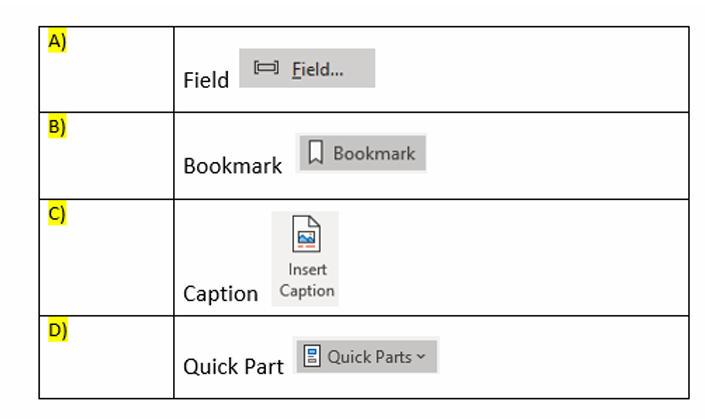705x420 pixels.
Task: Click the Insert Caption label under the icon
Action: pos(307,280)
